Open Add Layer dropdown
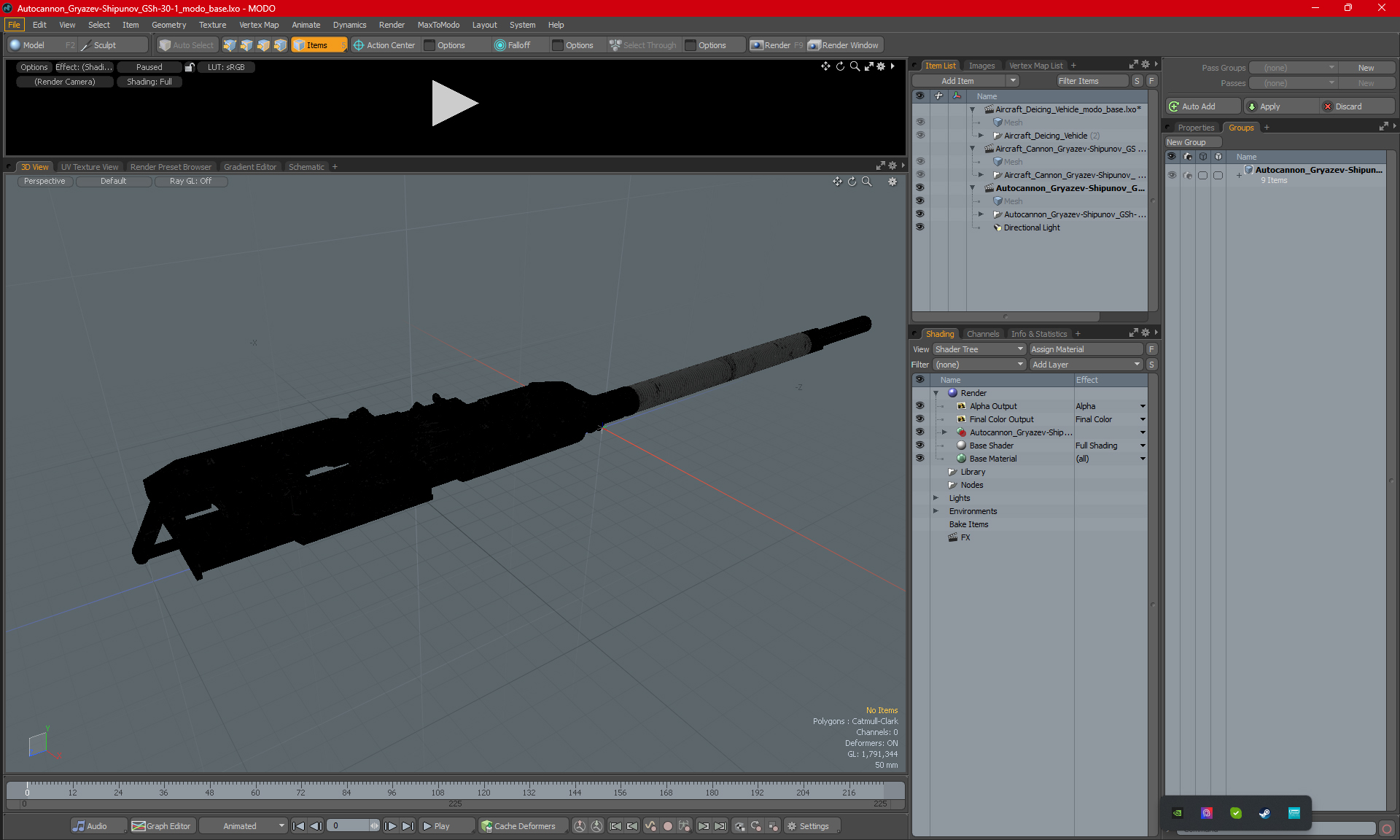The width and height of the screenshot is (1400, 840). (1085, 365)
